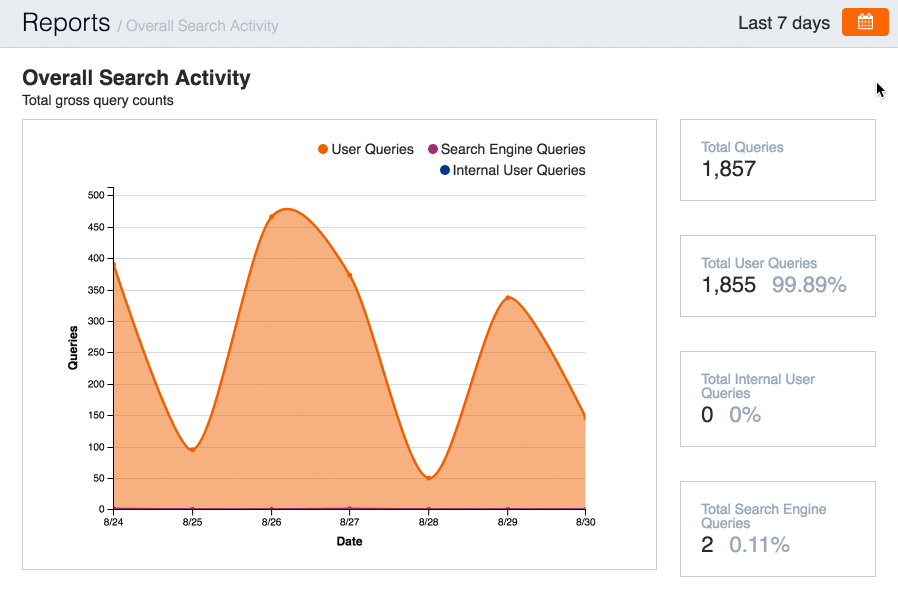Image resolution: width=898 pixels, height=590 pixels.
Task: Select the Last 7 days range label
Action: click(783, 23)
